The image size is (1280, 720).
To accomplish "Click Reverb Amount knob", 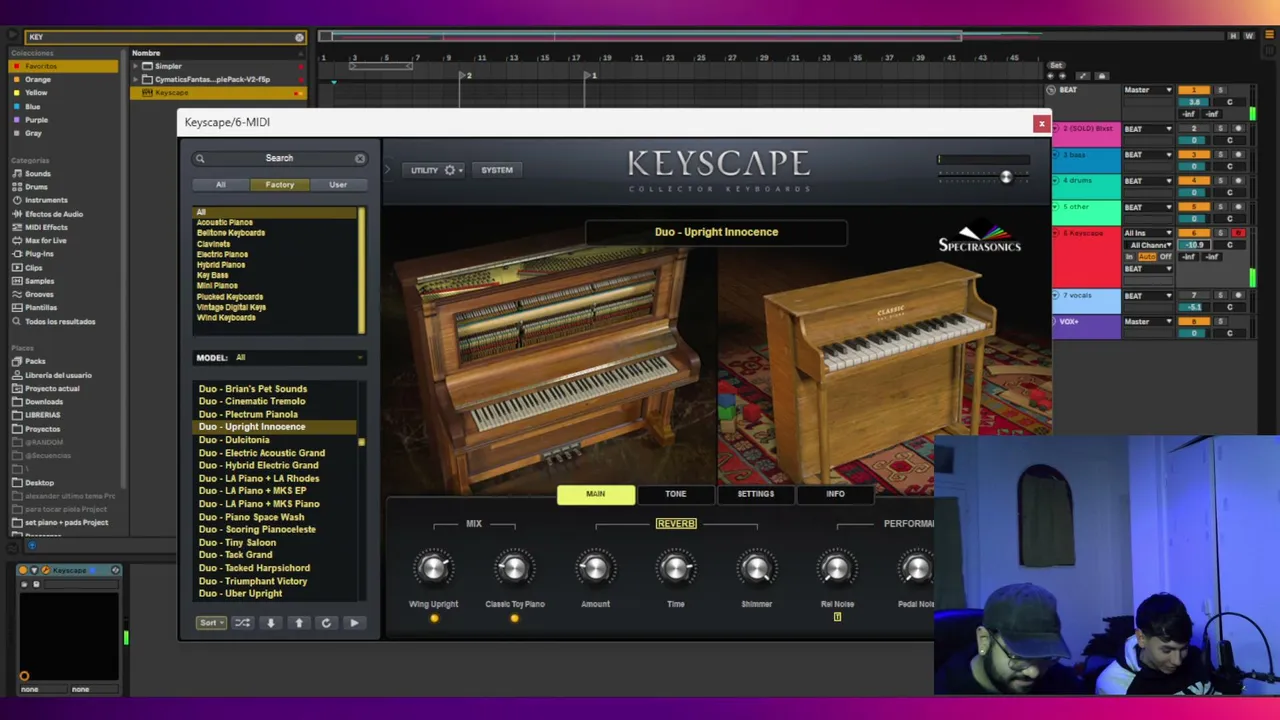I will tap(595, 569).
